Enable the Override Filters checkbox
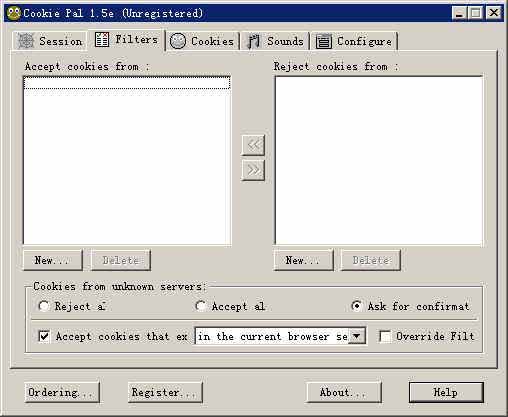508x417 pixels. click(385, 336)
